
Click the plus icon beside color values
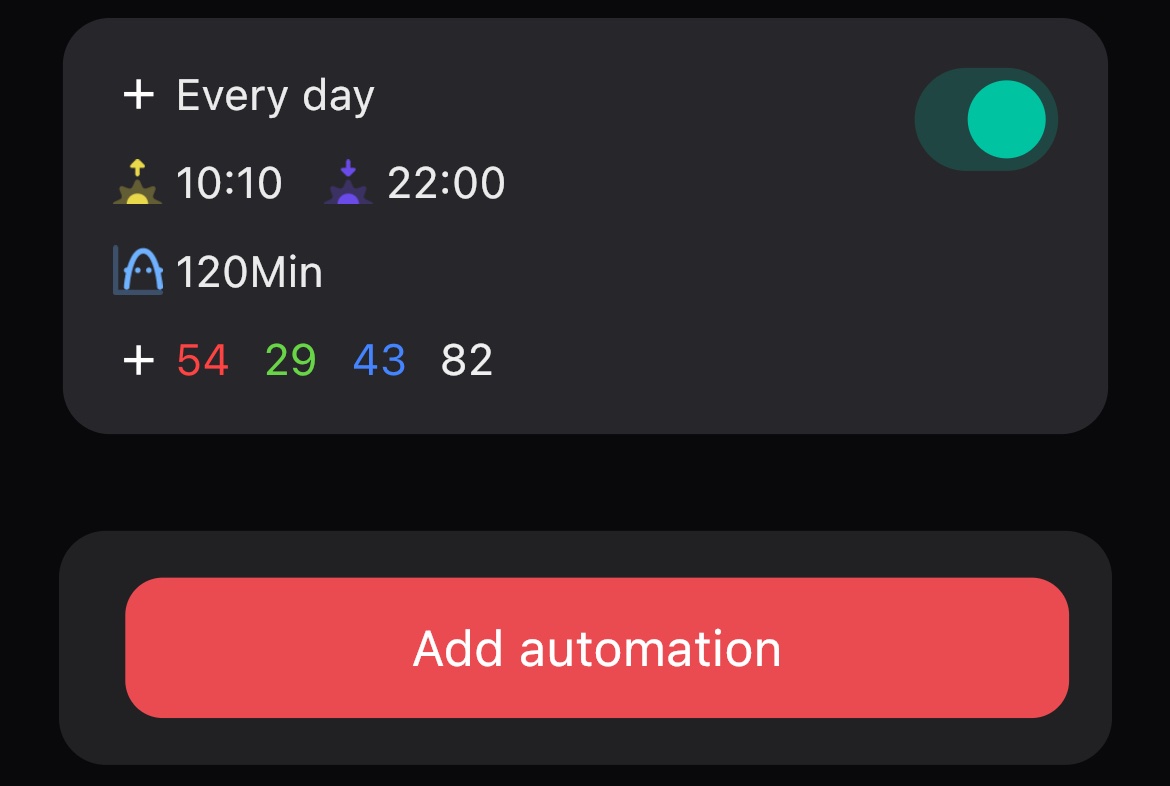tap(138, 360)
